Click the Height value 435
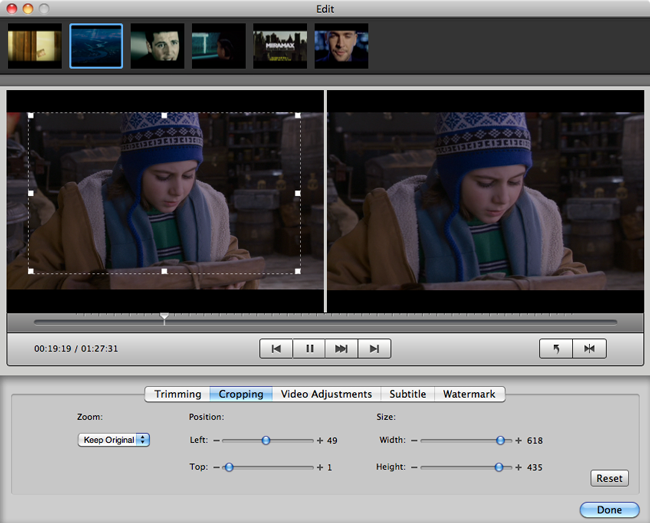650x523 pixels. click(535, 467)
